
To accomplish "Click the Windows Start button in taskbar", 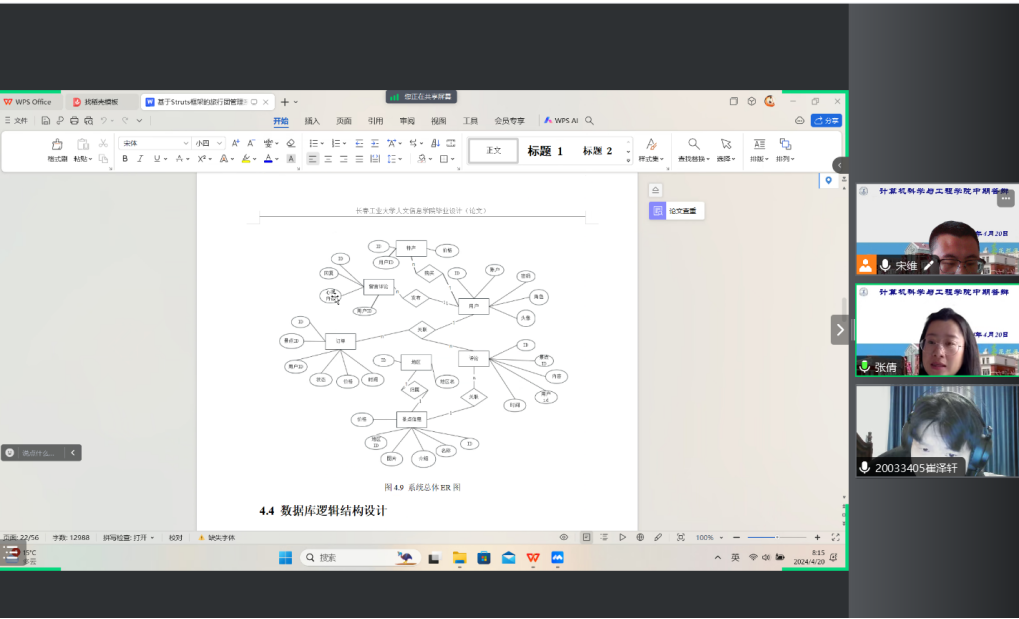I will pos(284,557).
